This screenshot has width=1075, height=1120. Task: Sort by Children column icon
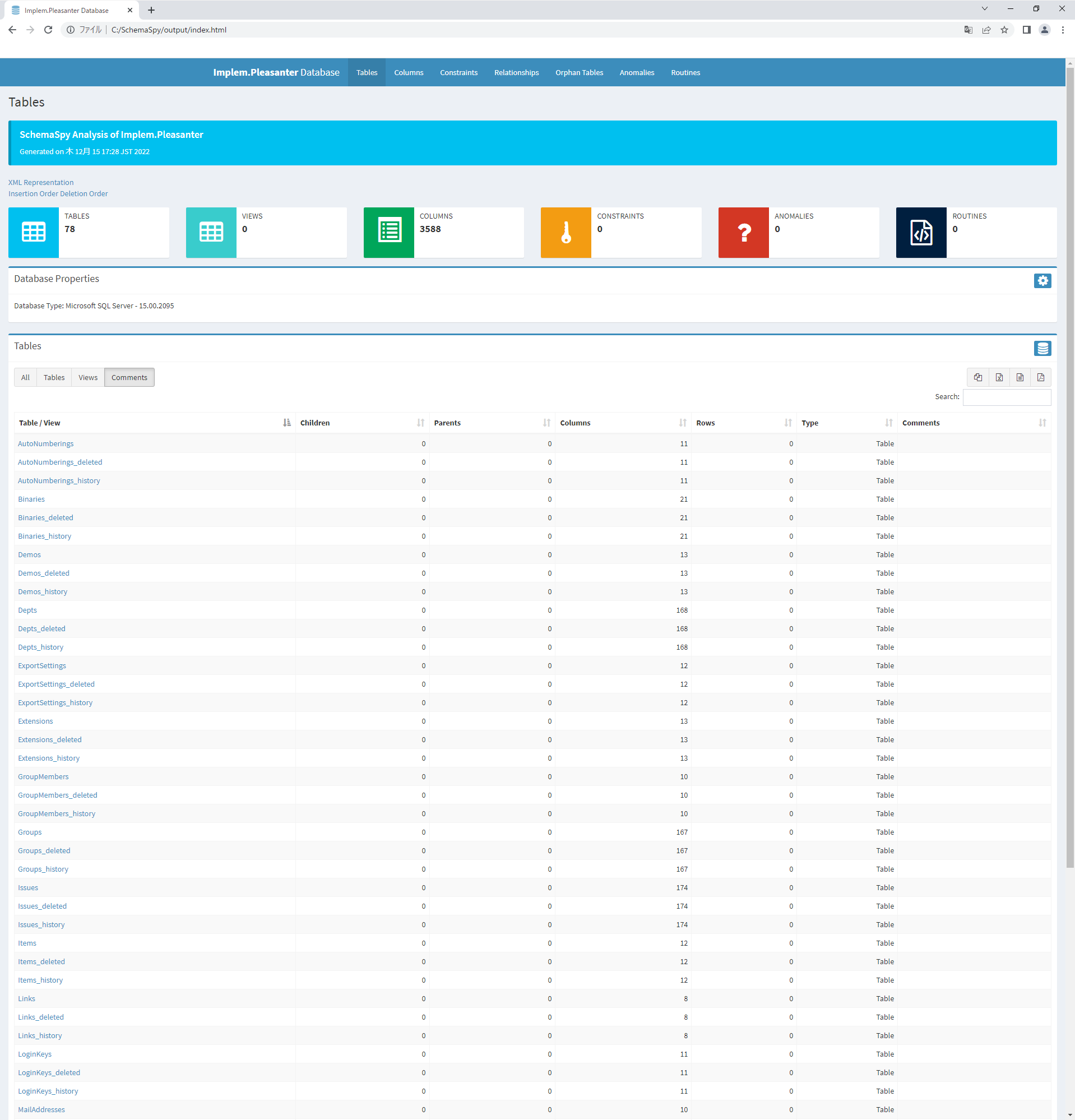420,423
